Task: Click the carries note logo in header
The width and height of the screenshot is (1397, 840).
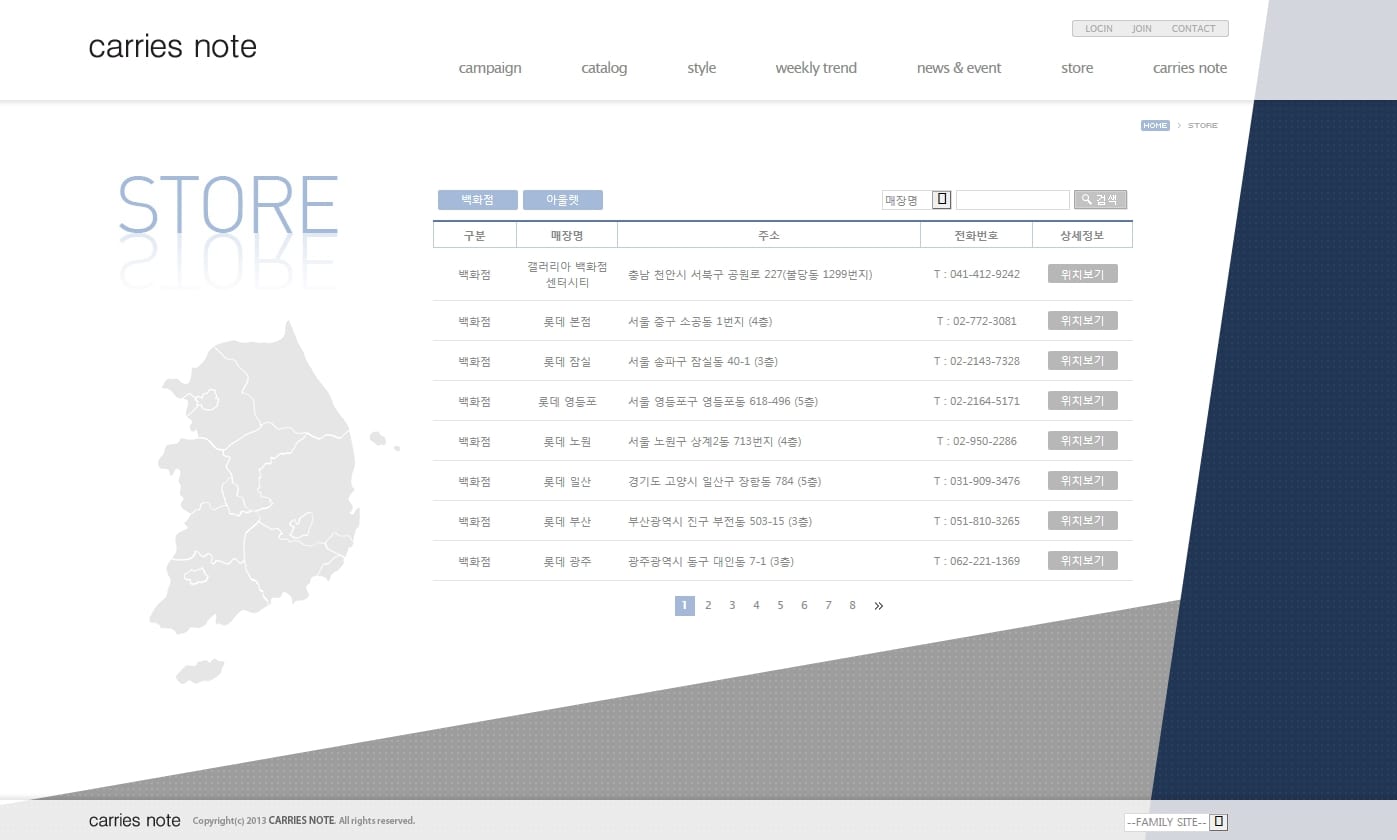Action: coord(173,47)
